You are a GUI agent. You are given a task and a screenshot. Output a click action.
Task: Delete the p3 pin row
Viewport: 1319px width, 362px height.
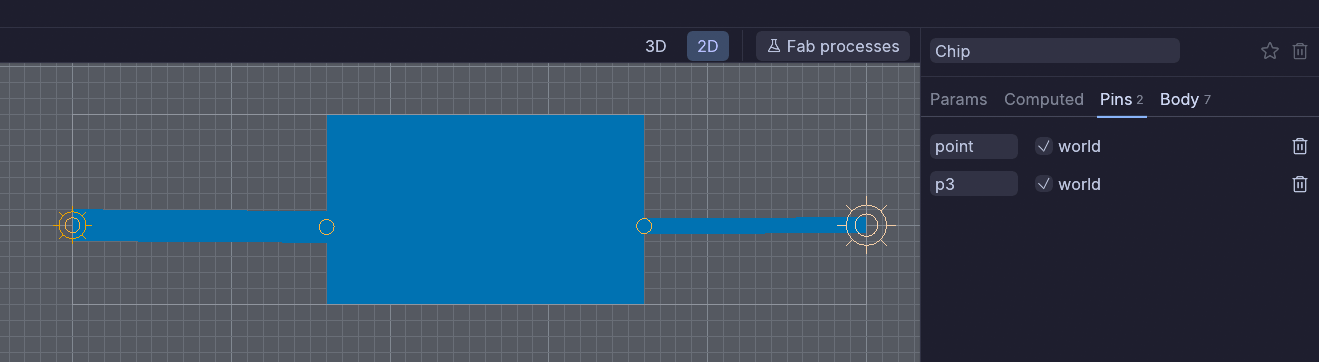pyautogui.click(x=1300, y=184)
